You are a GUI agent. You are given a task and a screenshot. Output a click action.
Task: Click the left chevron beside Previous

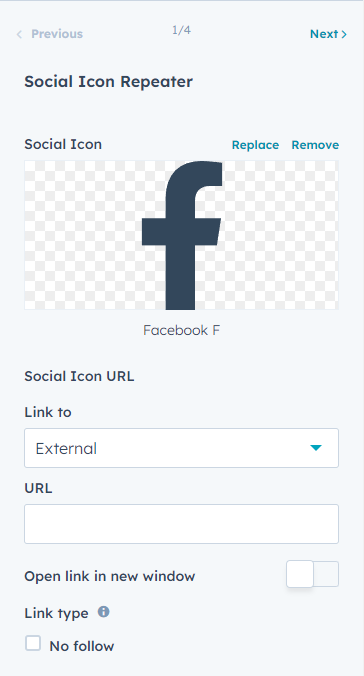tap(19, 34)
